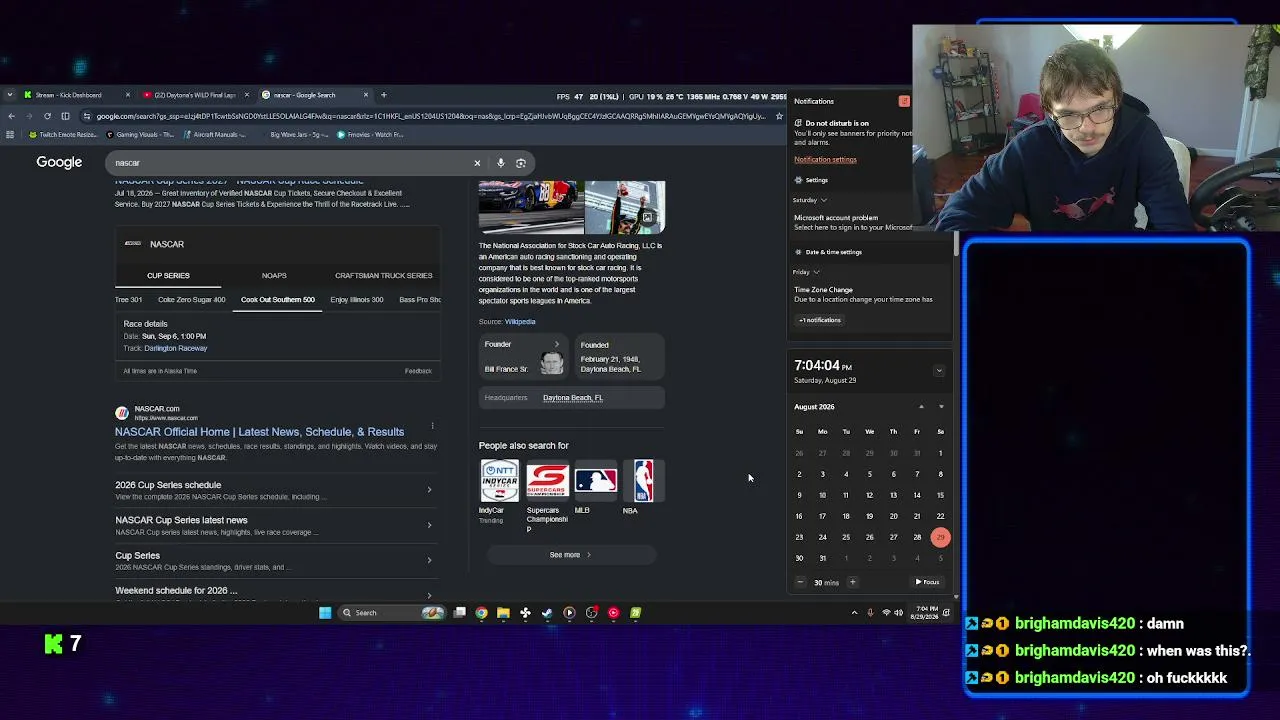Decrease focus session minutes
This screenshot has height=720, width=1280.
click(x=800, y=582)
